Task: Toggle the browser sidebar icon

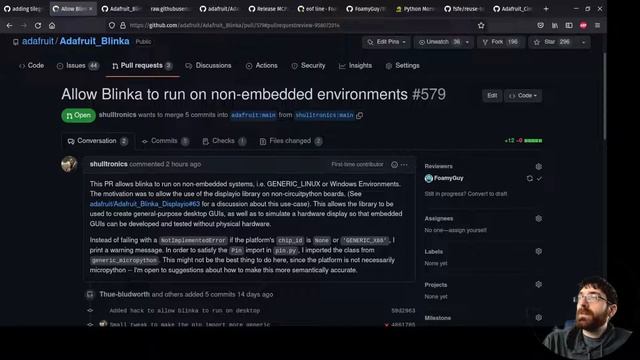Action: pyautogui.click(x=569, y=25)
